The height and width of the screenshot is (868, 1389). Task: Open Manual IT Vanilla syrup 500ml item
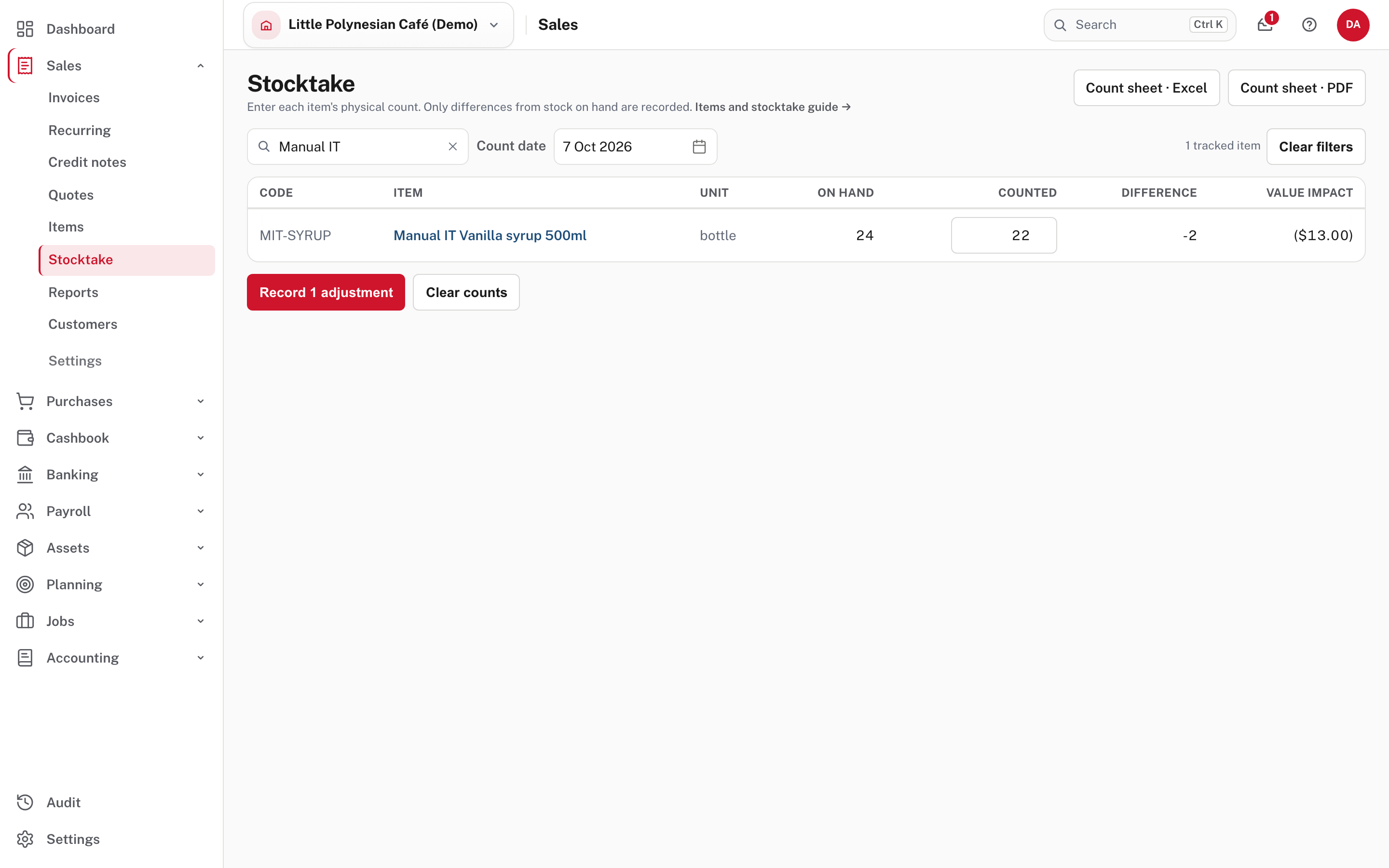[490, 235]
